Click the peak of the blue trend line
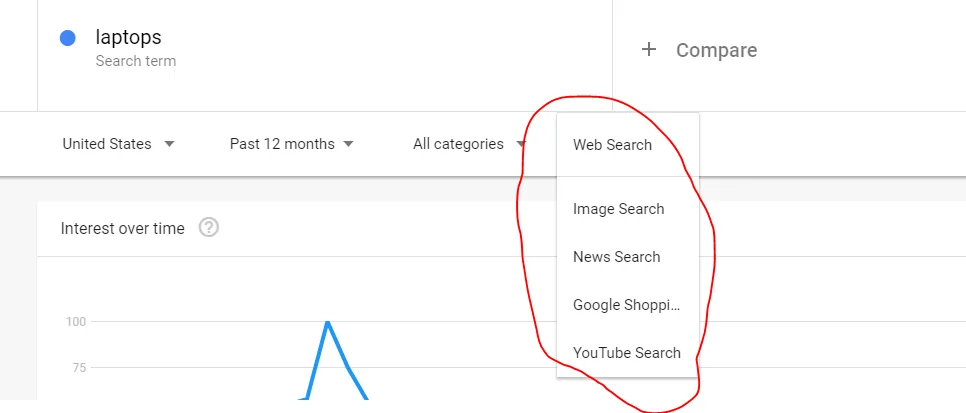Image resolution: width=966 pixels, height=413 pixels. point(327,322)
